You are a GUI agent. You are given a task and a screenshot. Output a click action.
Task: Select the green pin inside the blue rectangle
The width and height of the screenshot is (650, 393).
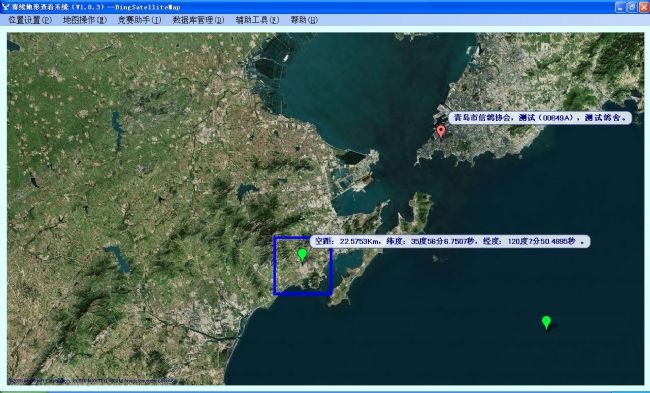302,255
